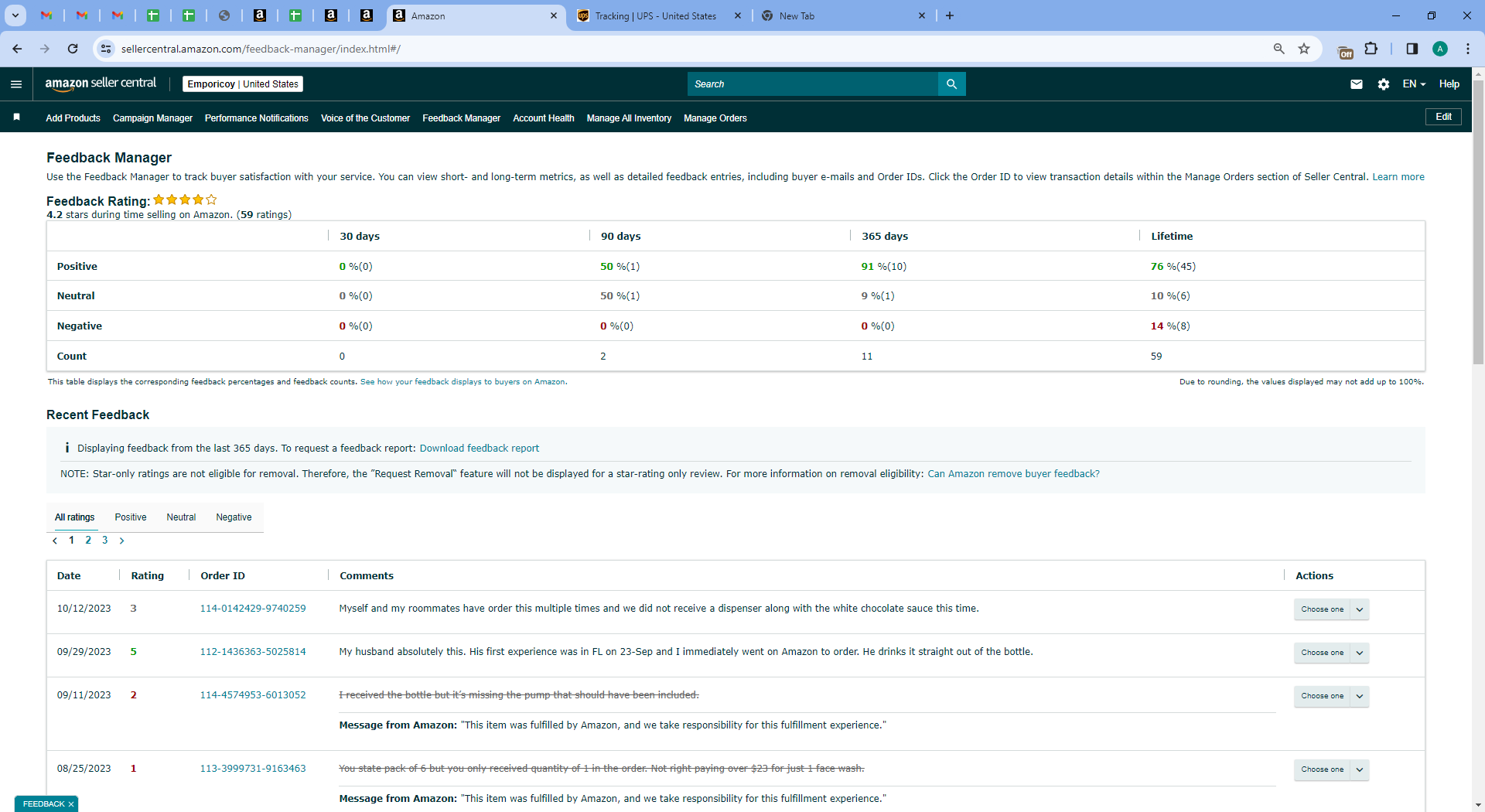This screenshot has width=1485, height=812.
Task: Close the Tracking UPS tab
Action: pyautogui.click(x=737, y=15)
